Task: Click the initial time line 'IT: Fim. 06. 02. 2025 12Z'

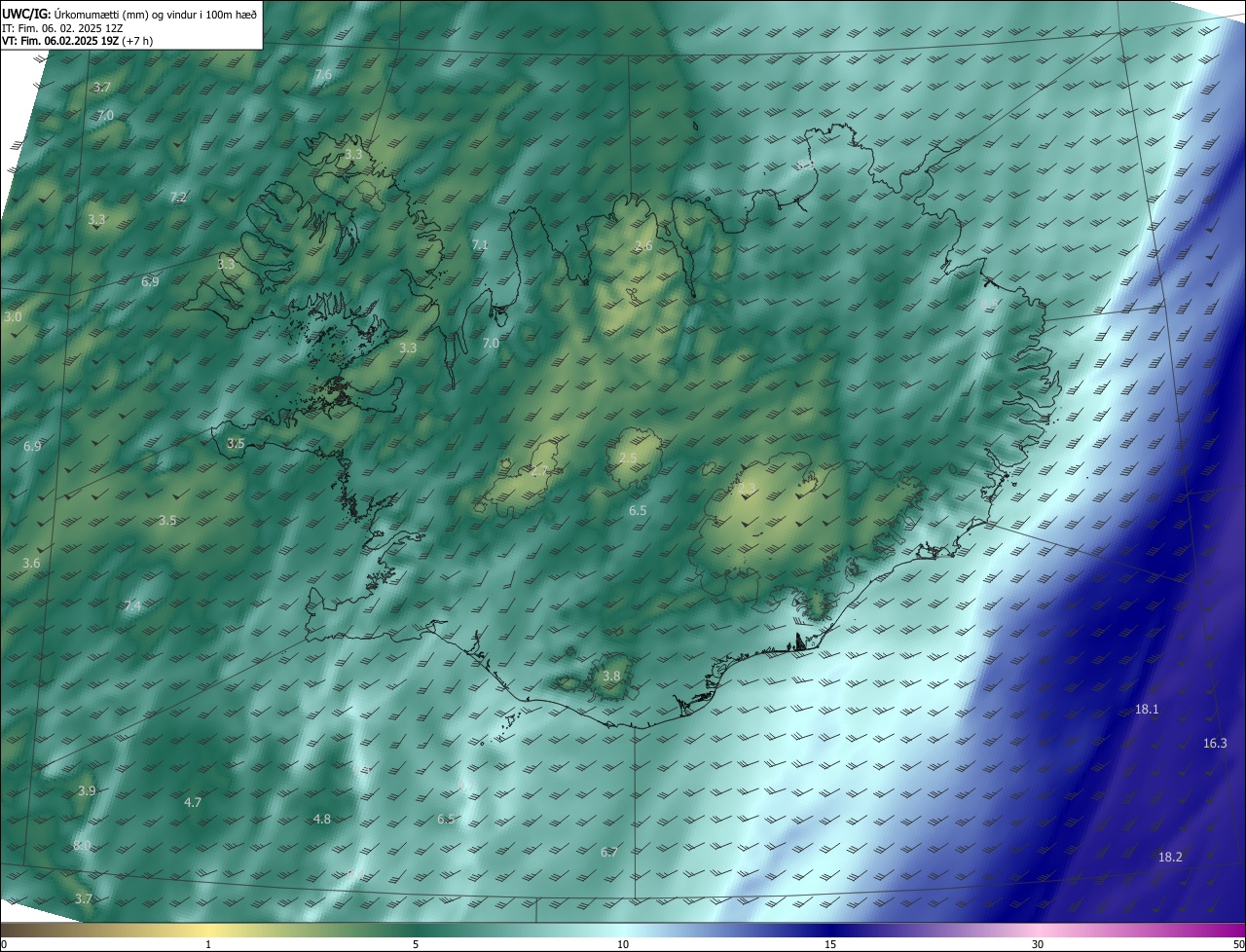Action: 62,27
